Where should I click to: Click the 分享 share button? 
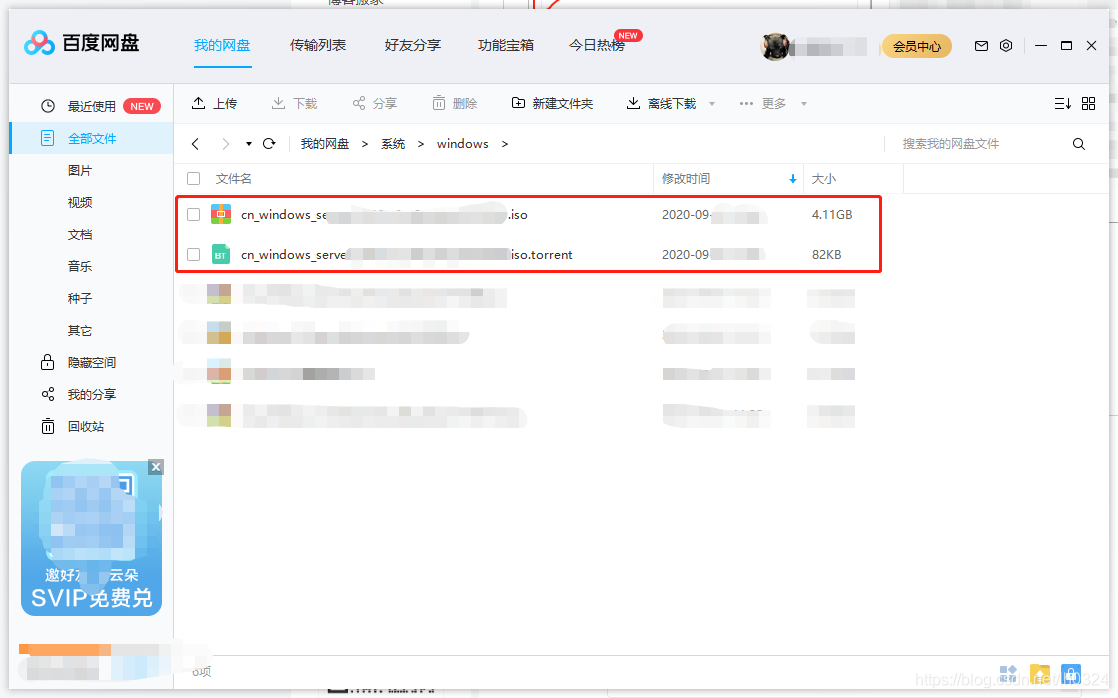(374, 103)
